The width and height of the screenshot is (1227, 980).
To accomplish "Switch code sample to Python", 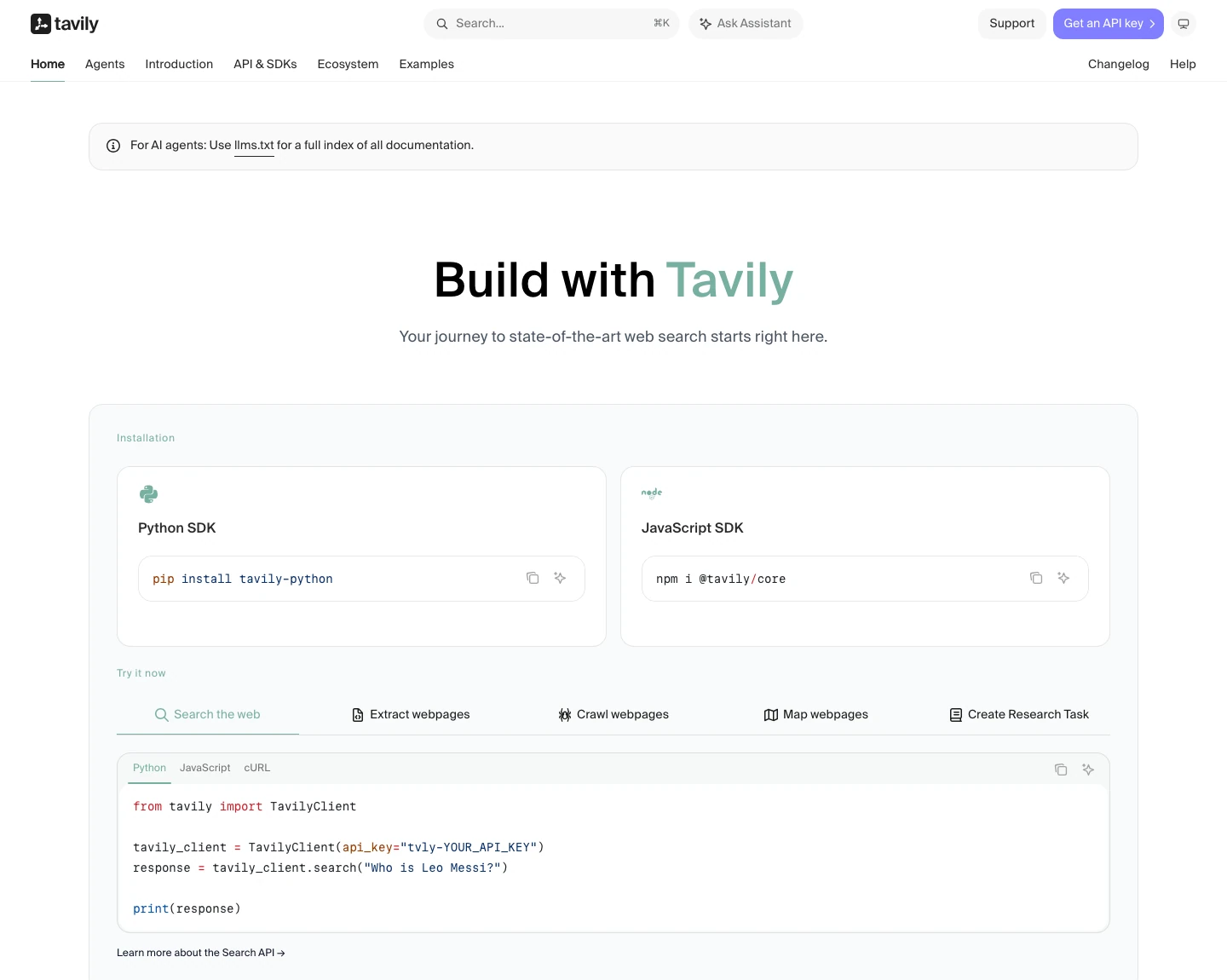I will coord(150,768).
